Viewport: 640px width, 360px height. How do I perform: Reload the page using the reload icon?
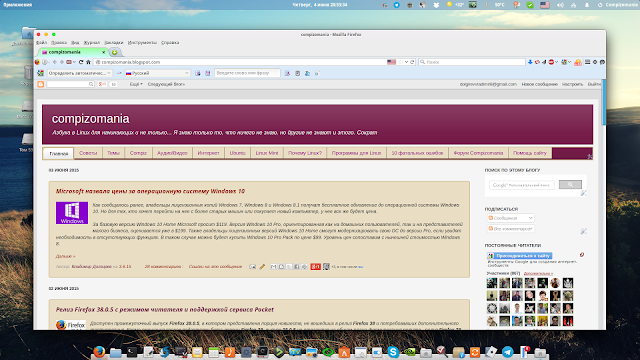(x=81, y=62)
